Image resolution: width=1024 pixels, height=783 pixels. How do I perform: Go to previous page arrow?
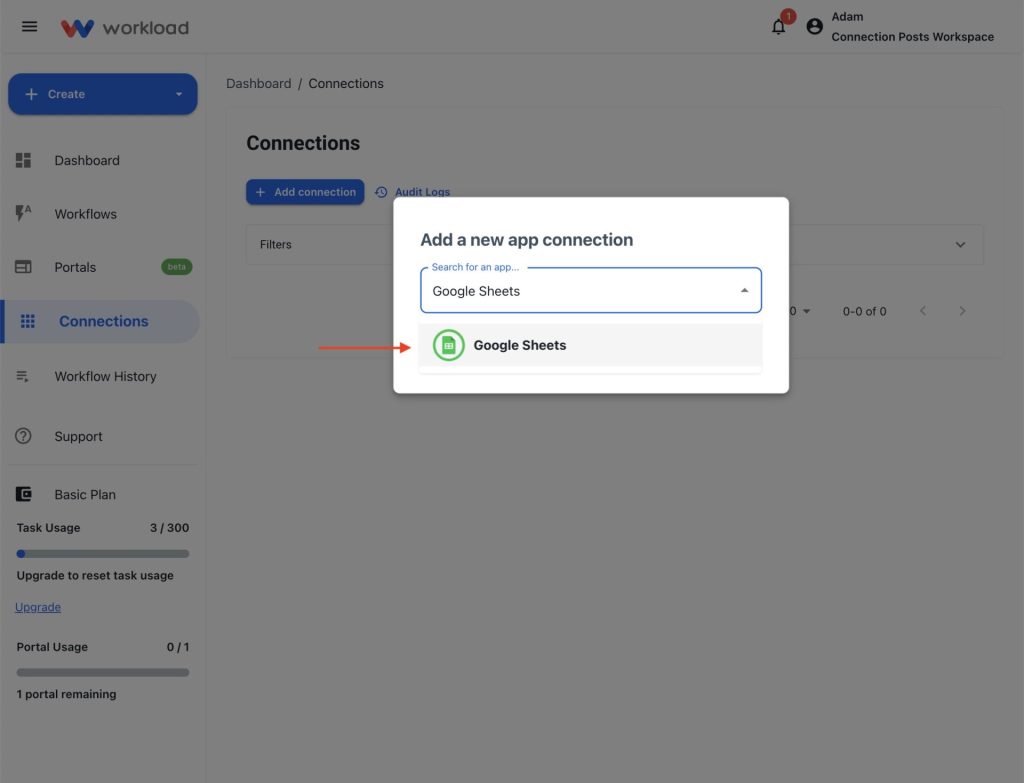(x=923, y=311)
